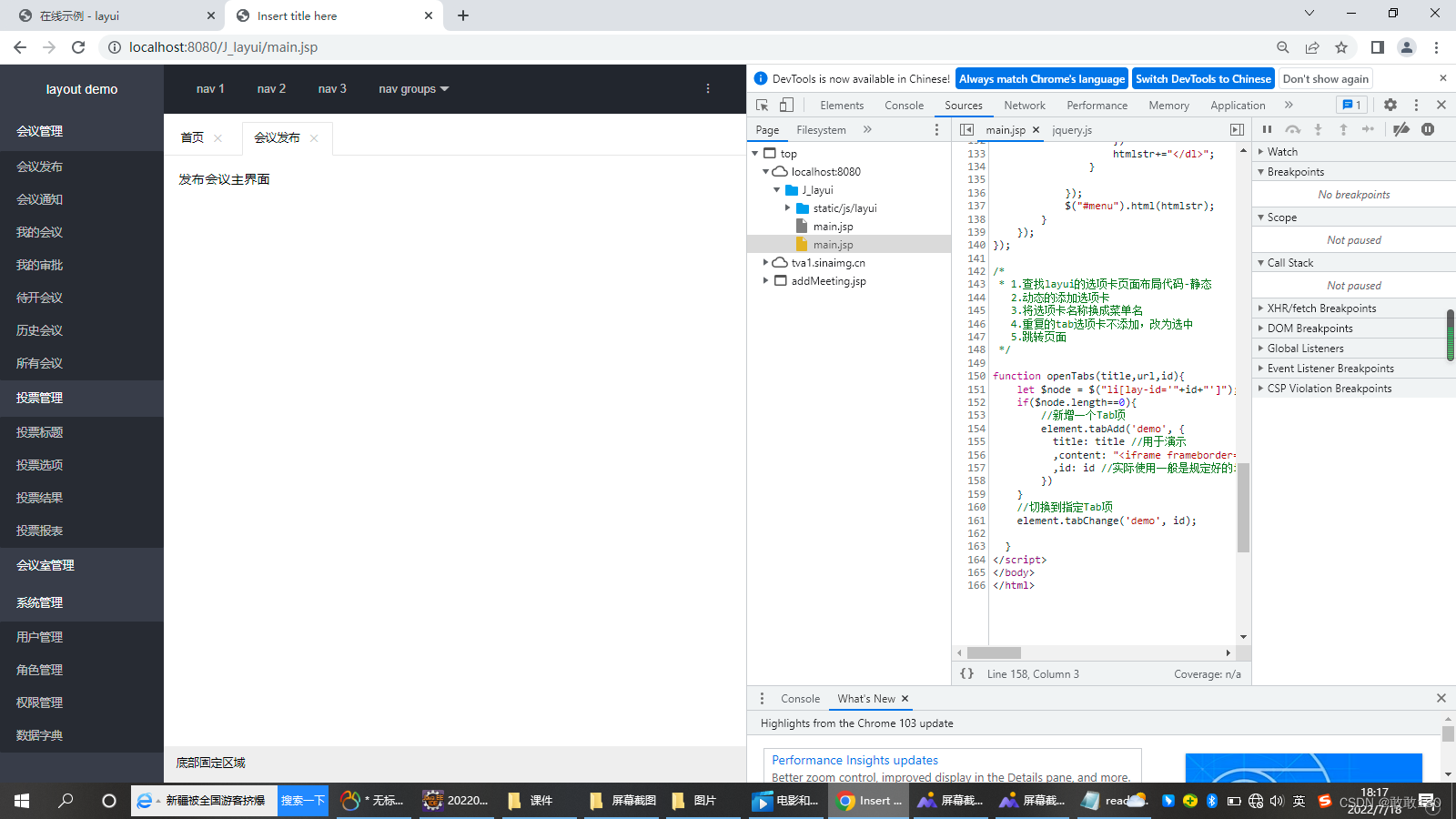Screen dimensions: 1456x819
Task: Switch to the Console panel tab
Action: click(905, 105)
